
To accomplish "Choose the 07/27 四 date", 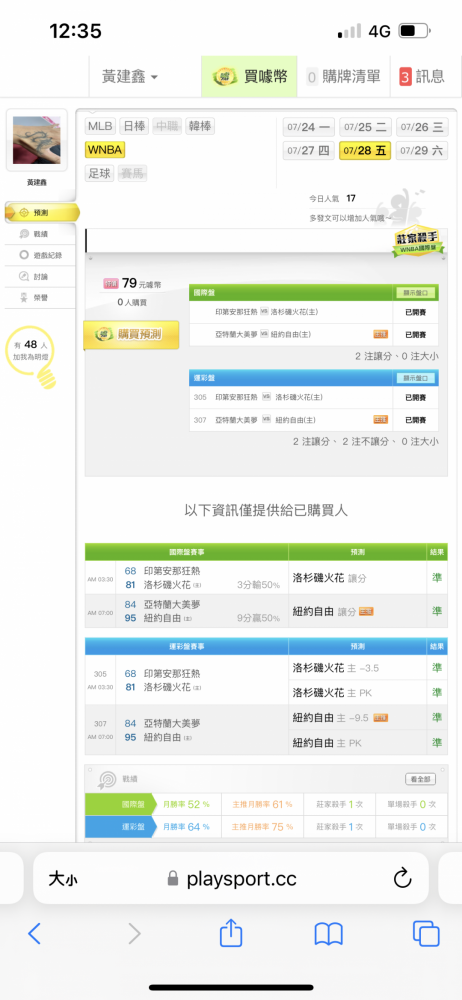I will pos(309,151).
